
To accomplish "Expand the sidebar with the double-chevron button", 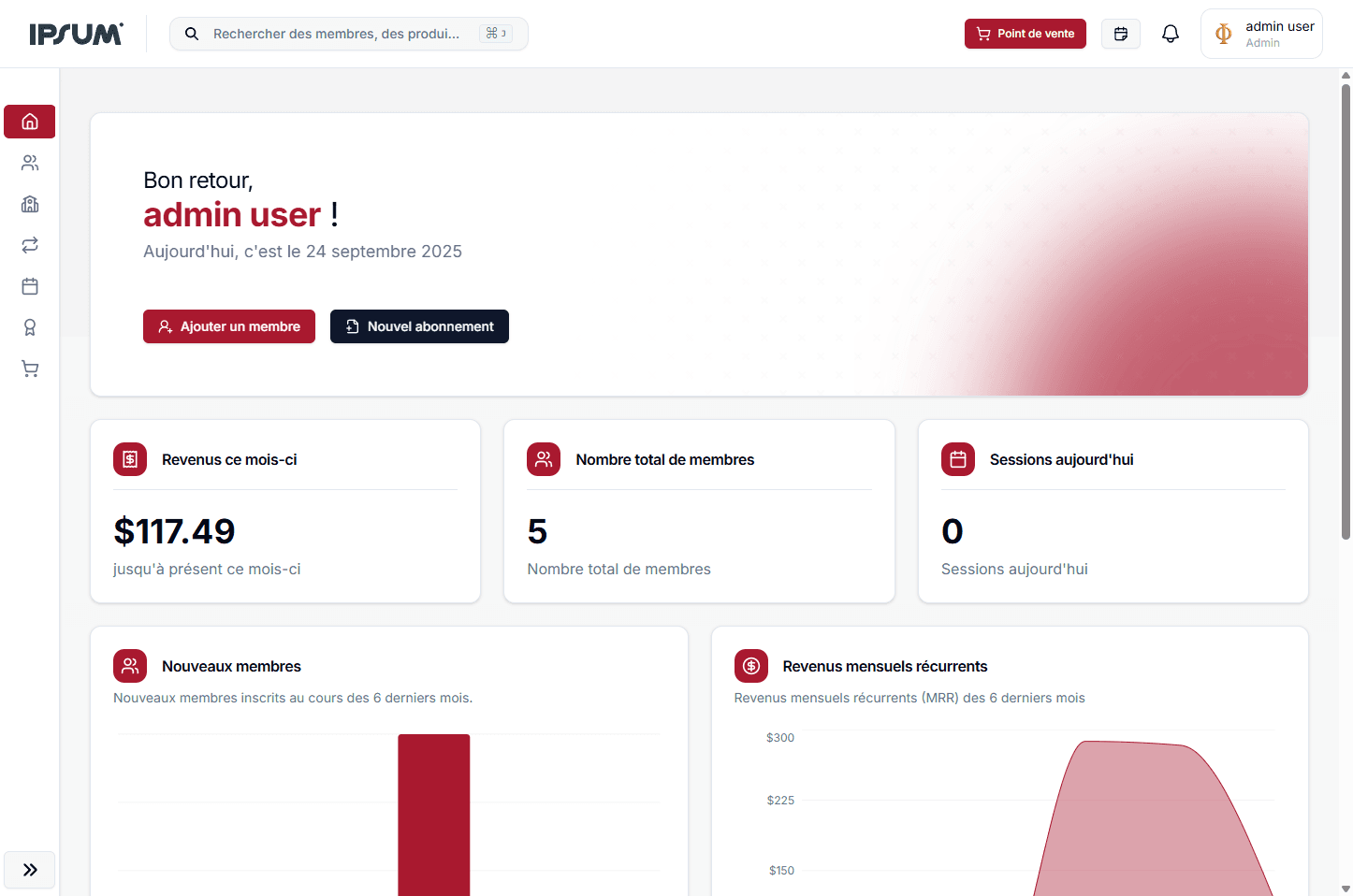I will coord(29,870).
